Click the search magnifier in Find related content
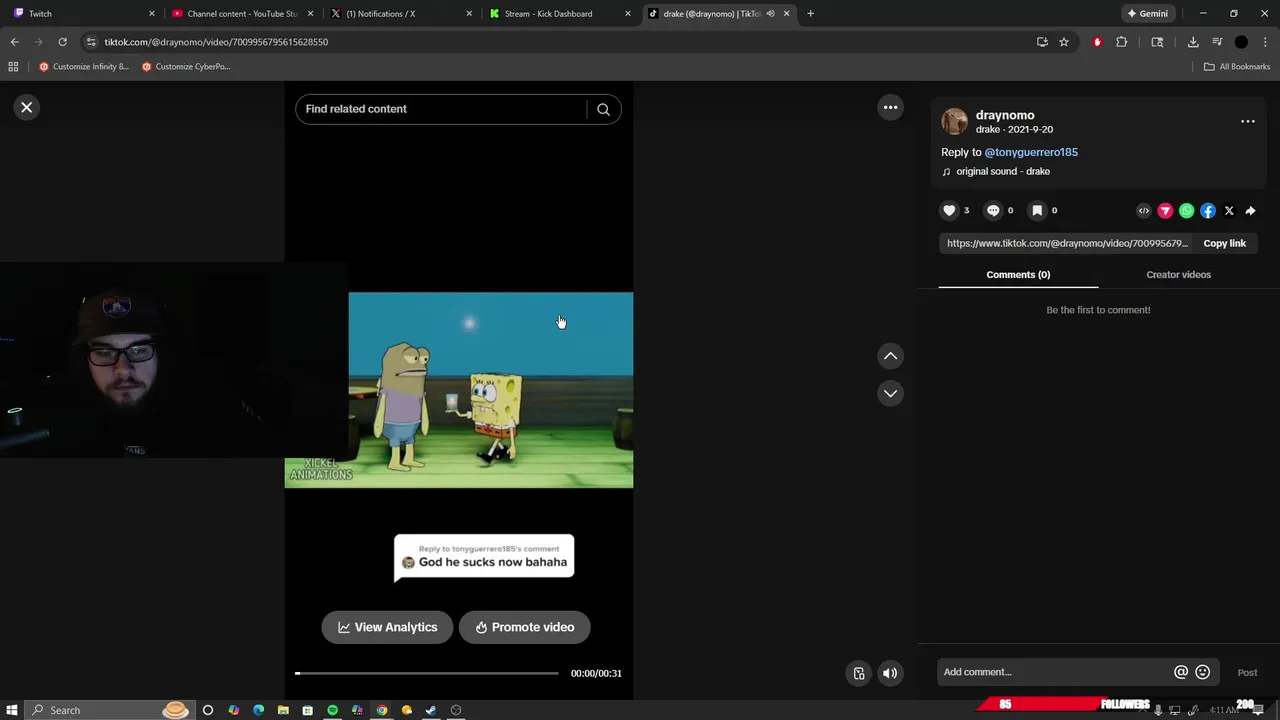Screen dimensions: 1280x720 click(x=603, y=109)
